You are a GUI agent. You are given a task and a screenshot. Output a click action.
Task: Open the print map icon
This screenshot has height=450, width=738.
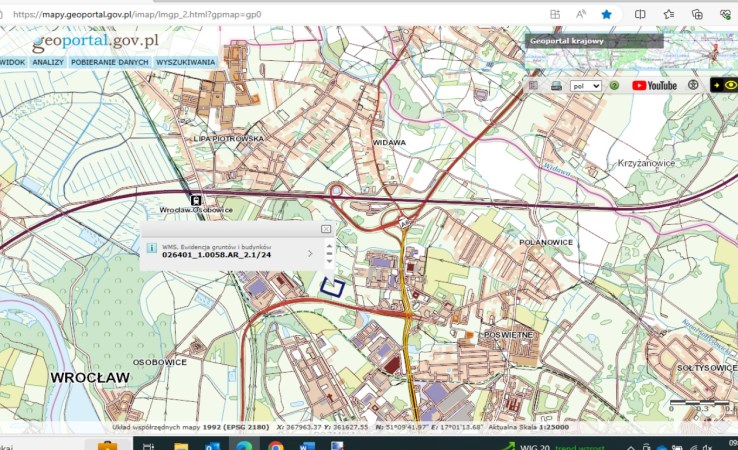pyautogui.click(x=556, y=86)
